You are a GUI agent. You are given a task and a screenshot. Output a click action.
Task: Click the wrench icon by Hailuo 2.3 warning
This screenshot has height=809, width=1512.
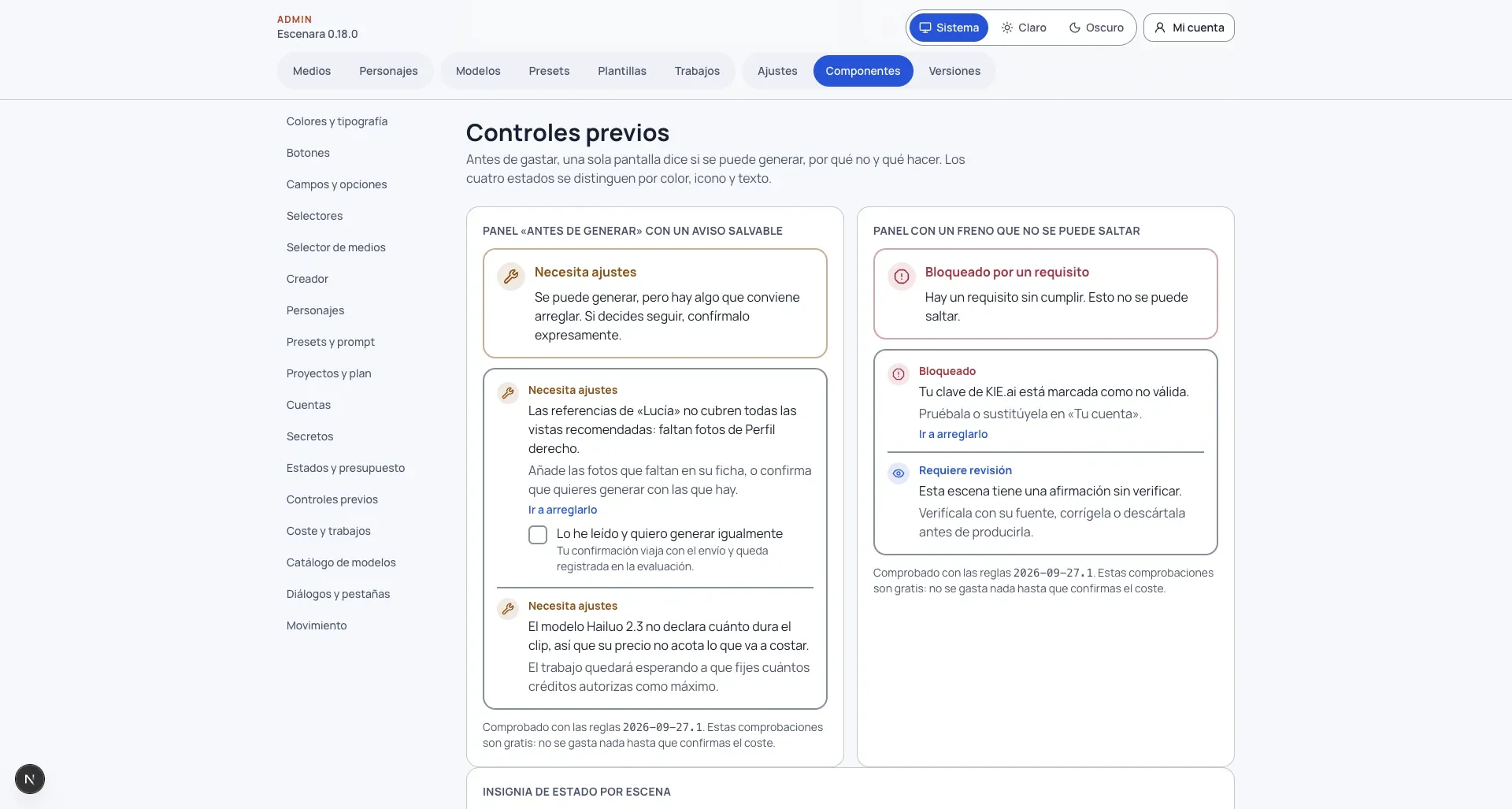[x=508, y=608]
